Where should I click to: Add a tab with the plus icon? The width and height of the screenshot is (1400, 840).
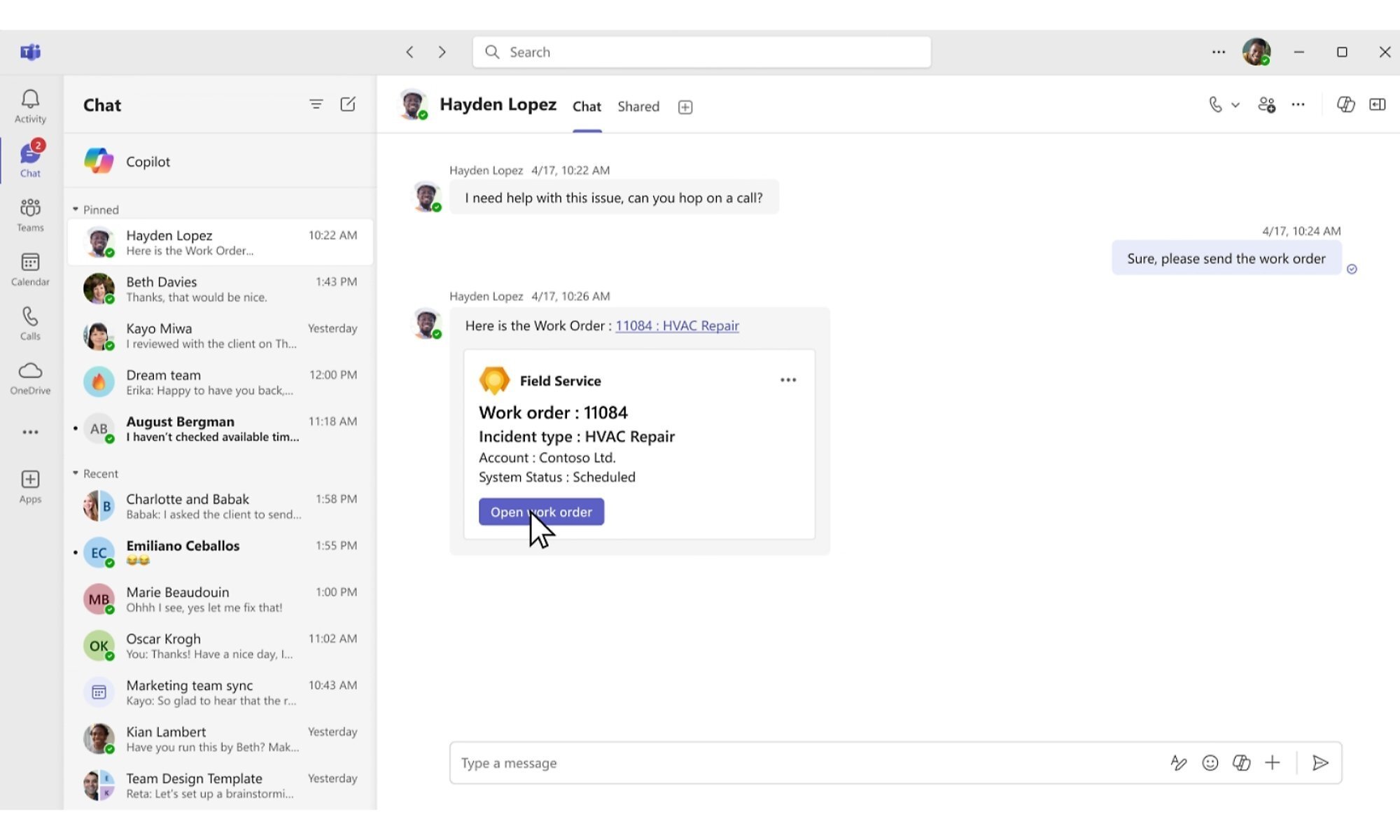(x=685, y=107)
